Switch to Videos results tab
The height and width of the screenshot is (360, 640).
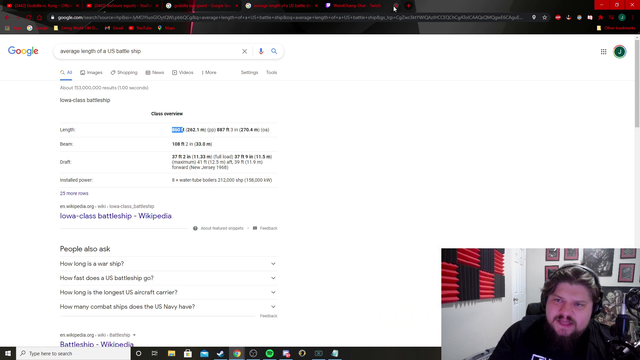(182, 73)
